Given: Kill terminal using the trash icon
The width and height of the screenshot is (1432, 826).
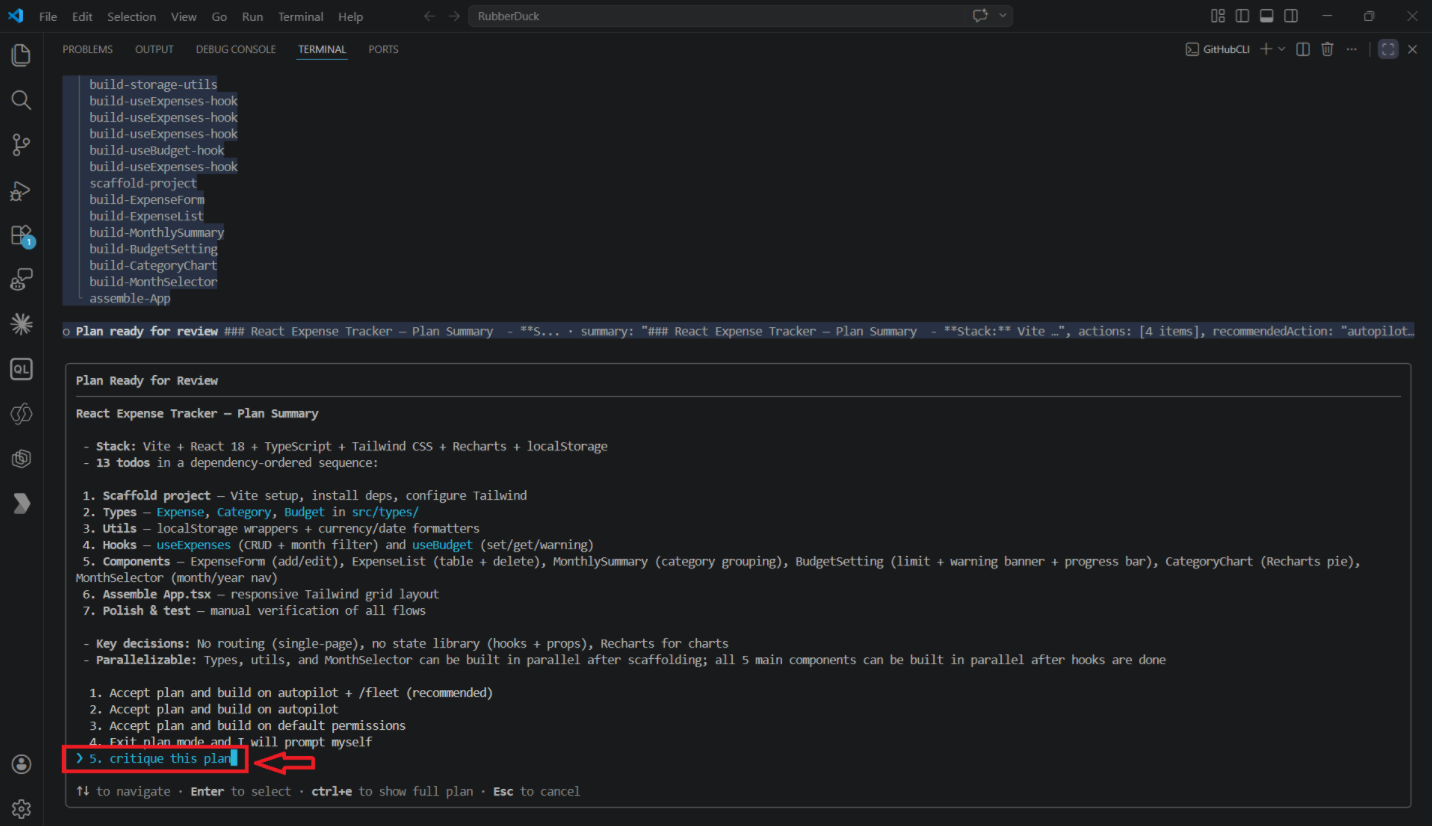Looking at the screenshot, I should [x=1327, y=49].
